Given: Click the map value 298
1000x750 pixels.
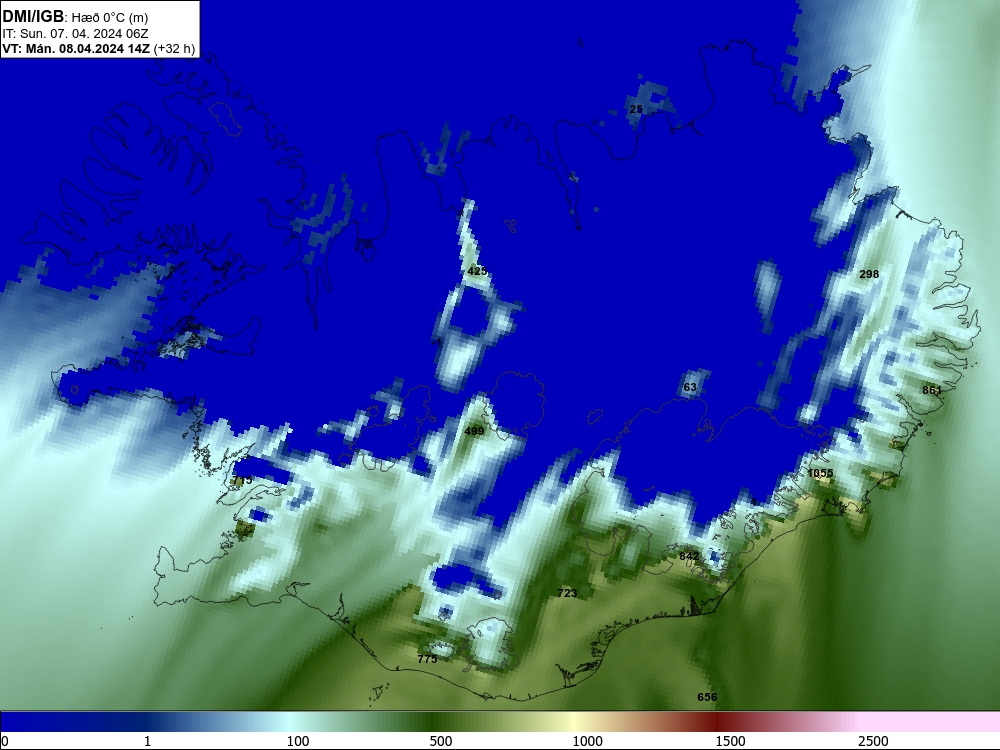Looking at the screenshot, I should pos(869,274).
